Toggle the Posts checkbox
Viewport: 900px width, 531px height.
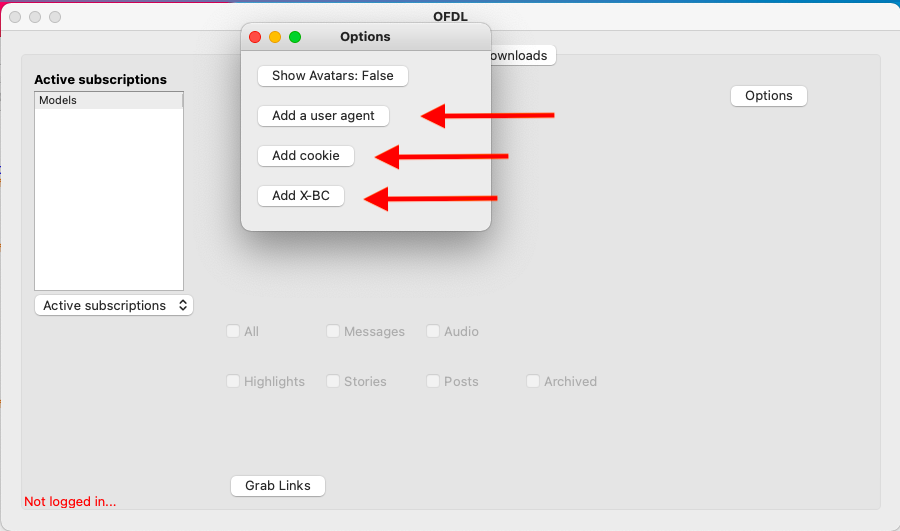[433, 382]
